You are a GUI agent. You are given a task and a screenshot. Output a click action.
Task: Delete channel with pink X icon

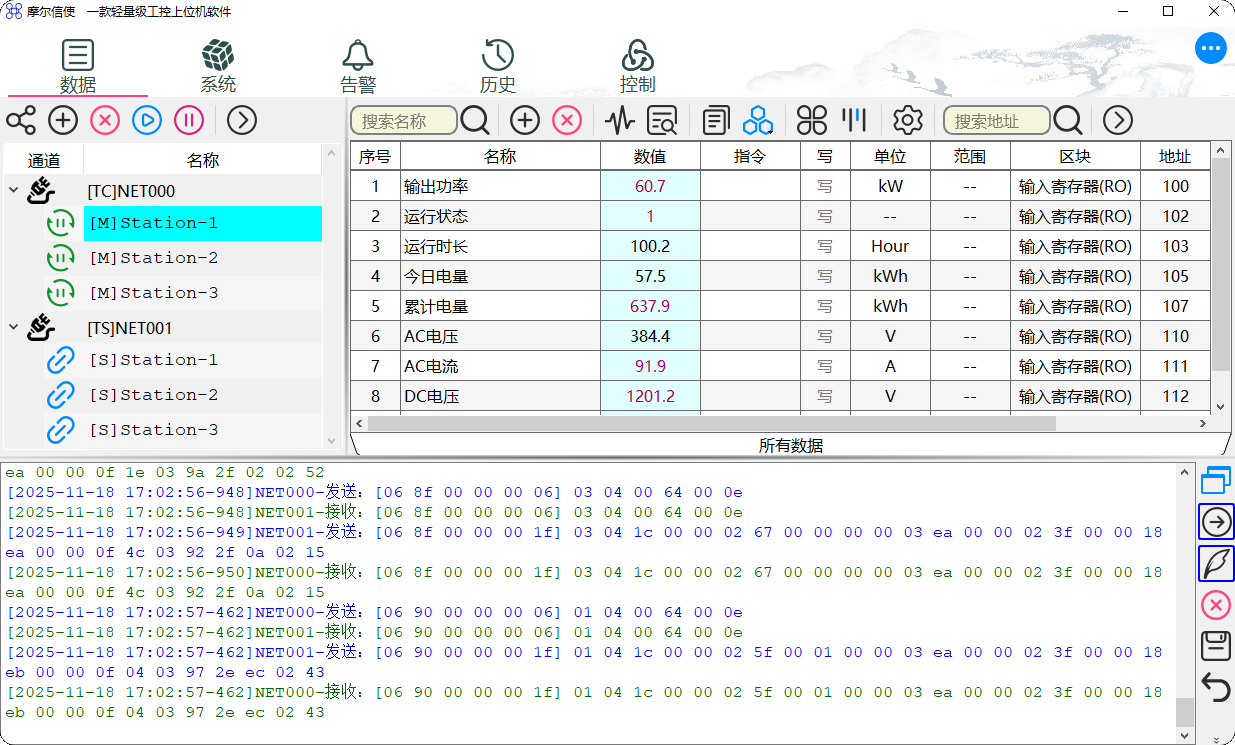(105, 121)
